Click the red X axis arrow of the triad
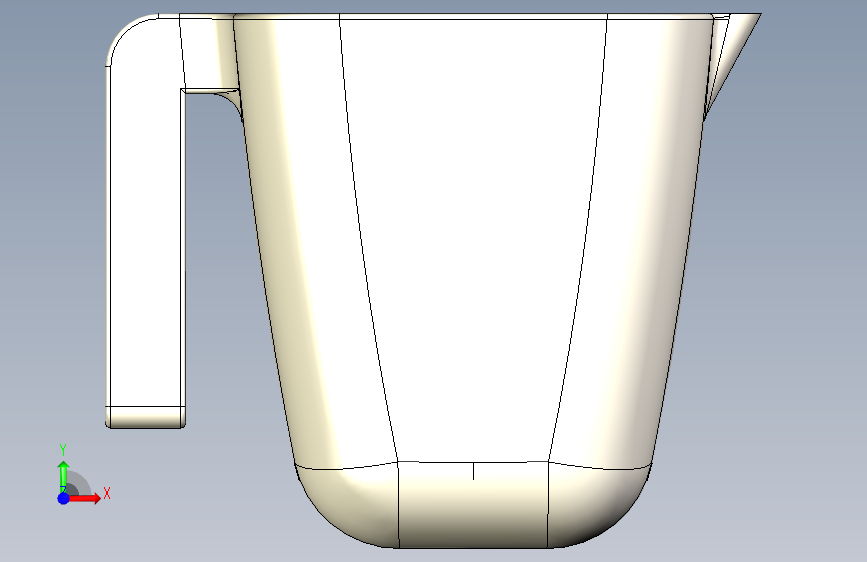This screenshot has height=562, width=867. pos(85,498)
